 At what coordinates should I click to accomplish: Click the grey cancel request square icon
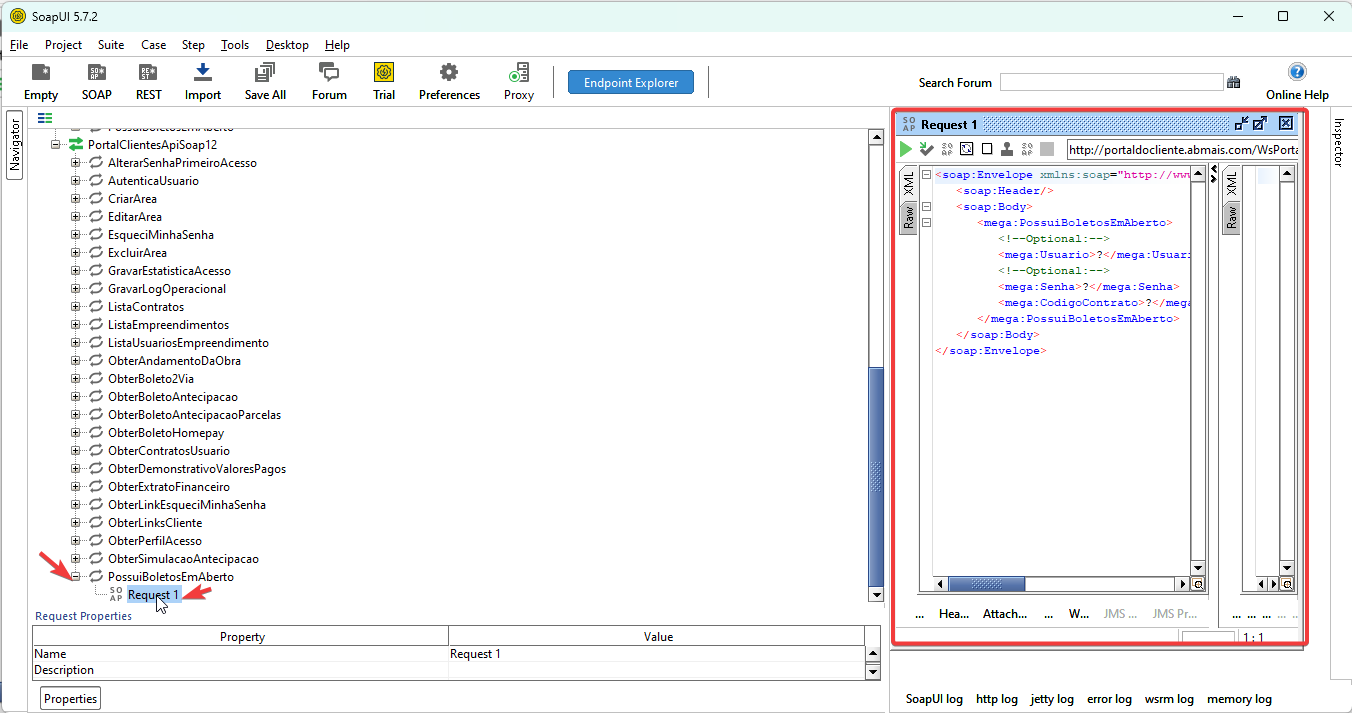[1047, 149]
